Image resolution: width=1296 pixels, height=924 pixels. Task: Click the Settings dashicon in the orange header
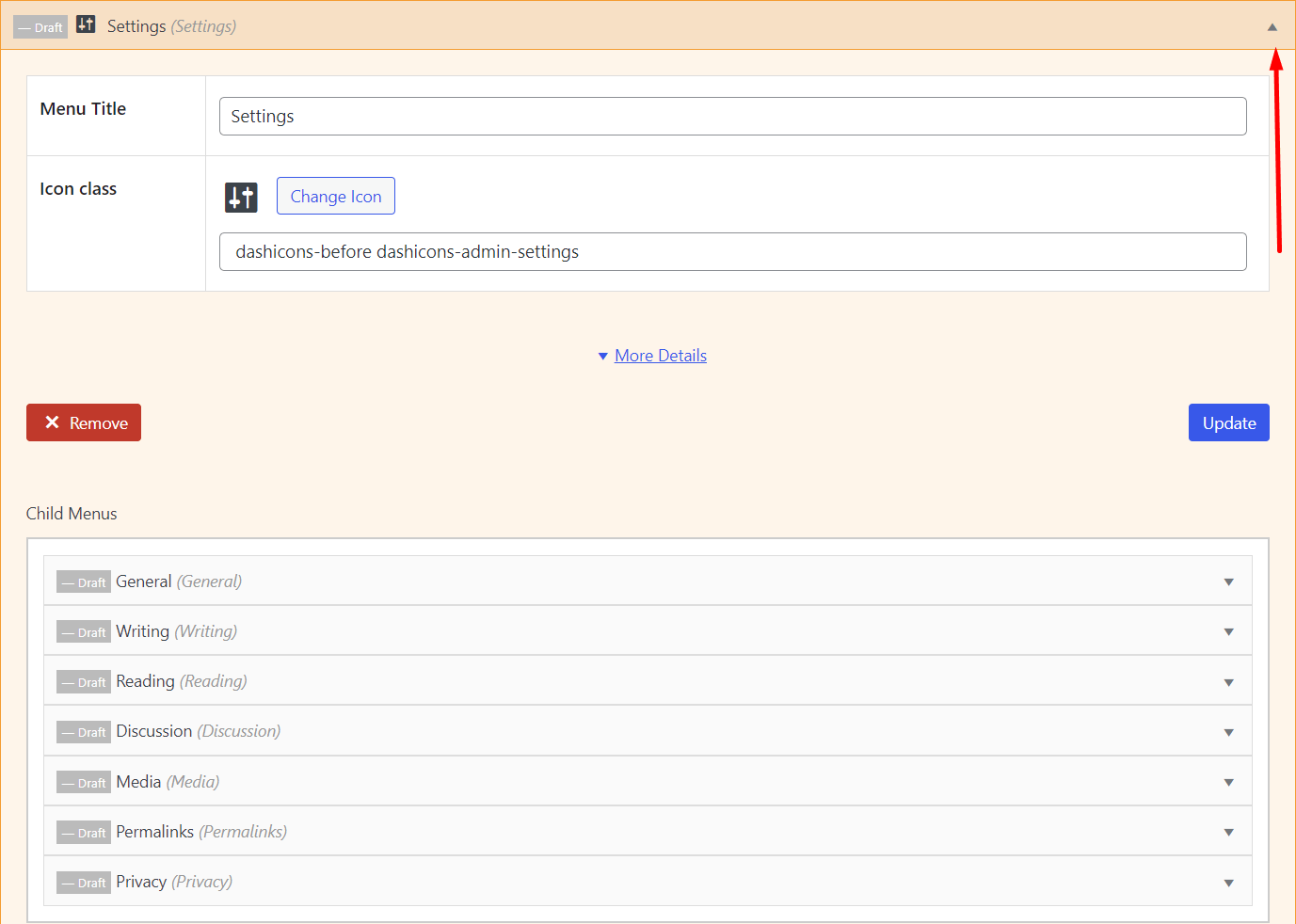pos(85,24)
